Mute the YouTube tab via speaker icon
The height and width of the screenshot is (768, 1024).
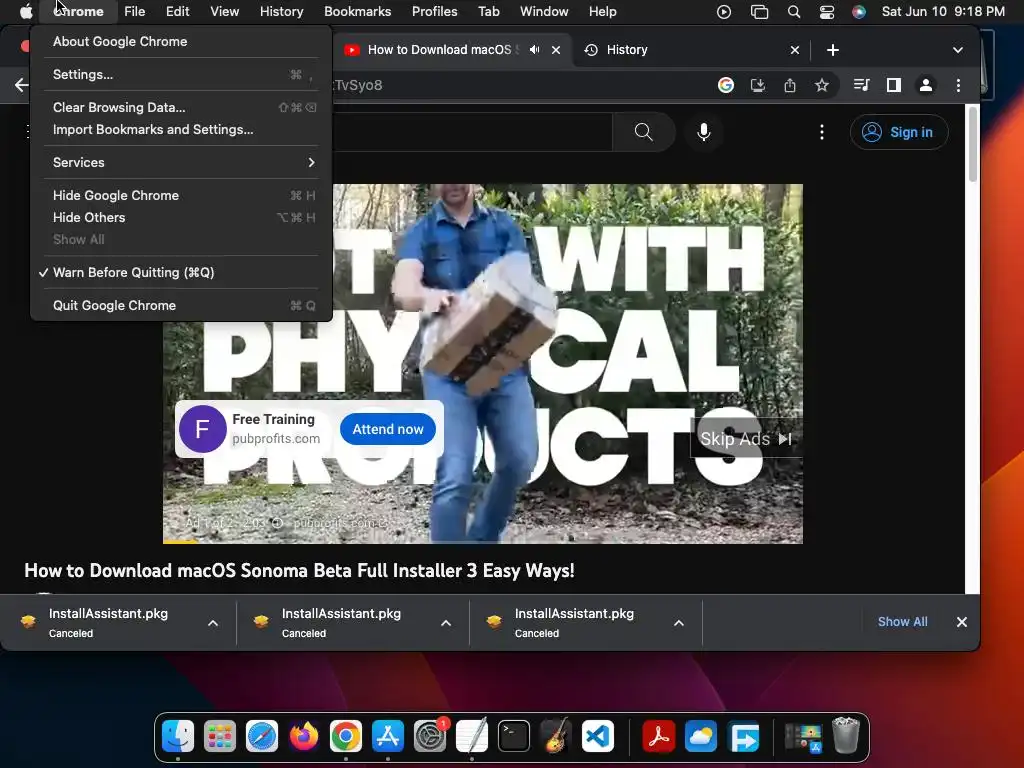[x=534, y=50]
